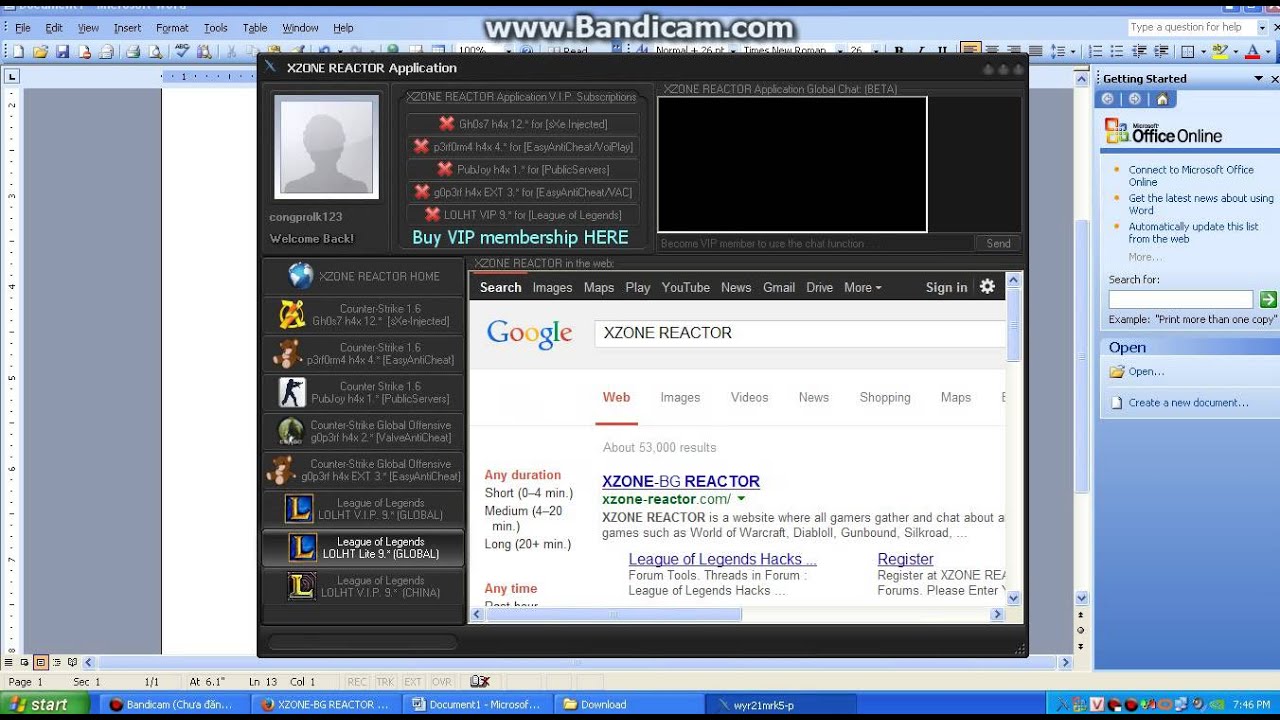1280x720 pixels.
Task: Click the Print Preview icon in Word toolbar
Action: tap(155, 51)
